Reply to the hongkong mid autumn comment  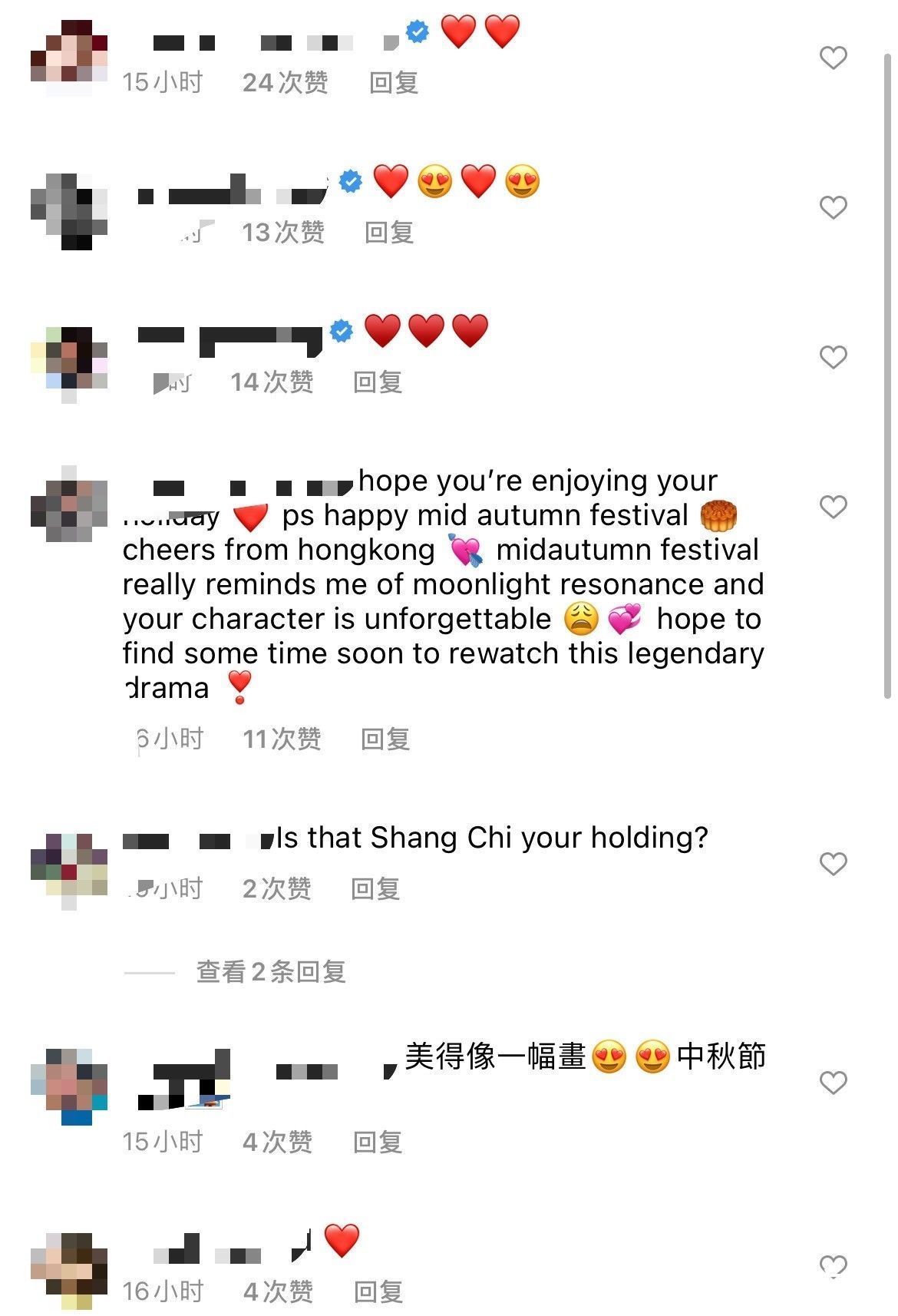[x=385, y=739]
